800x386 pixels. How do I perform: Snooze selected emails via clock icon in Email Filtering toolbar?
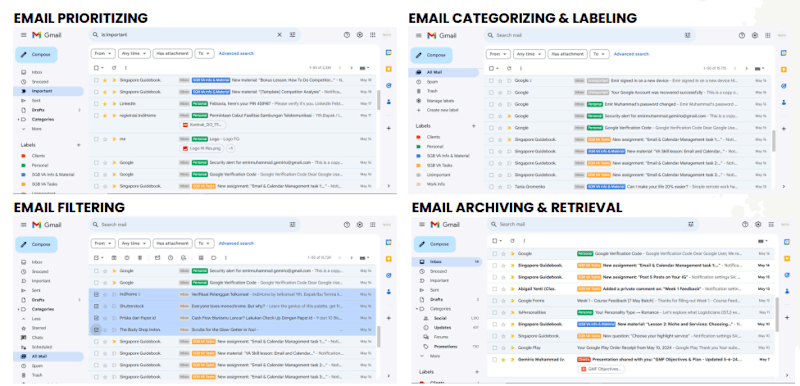point(170,258)
